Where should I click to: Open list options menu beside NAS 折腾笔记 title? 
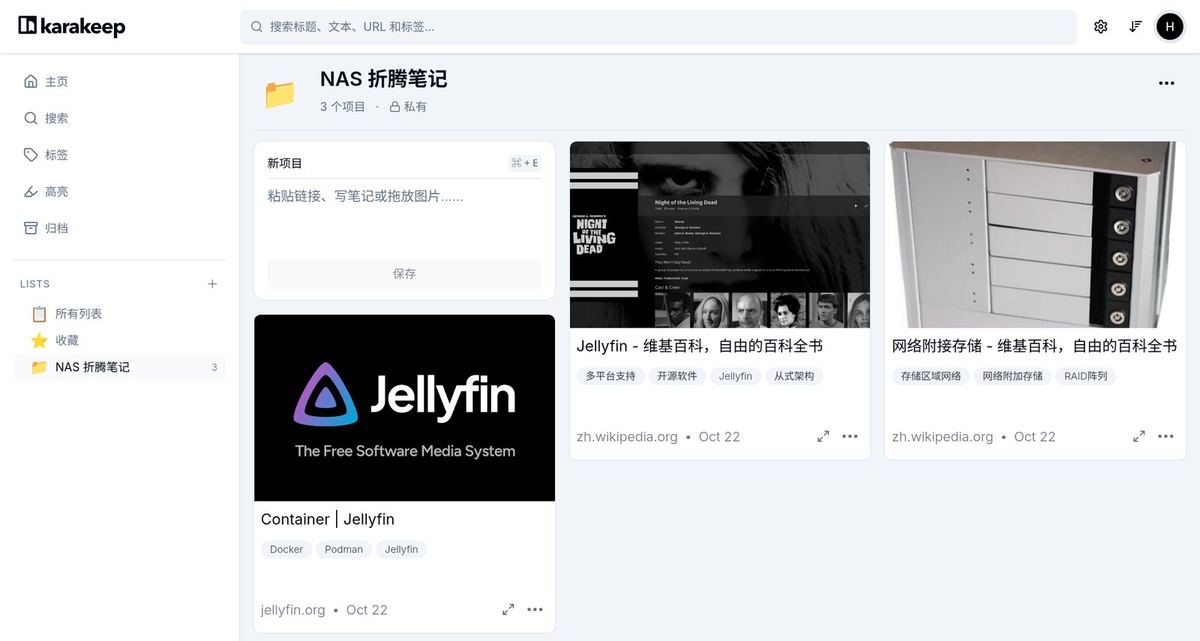pyautogui.click(x=1166, y=83)
